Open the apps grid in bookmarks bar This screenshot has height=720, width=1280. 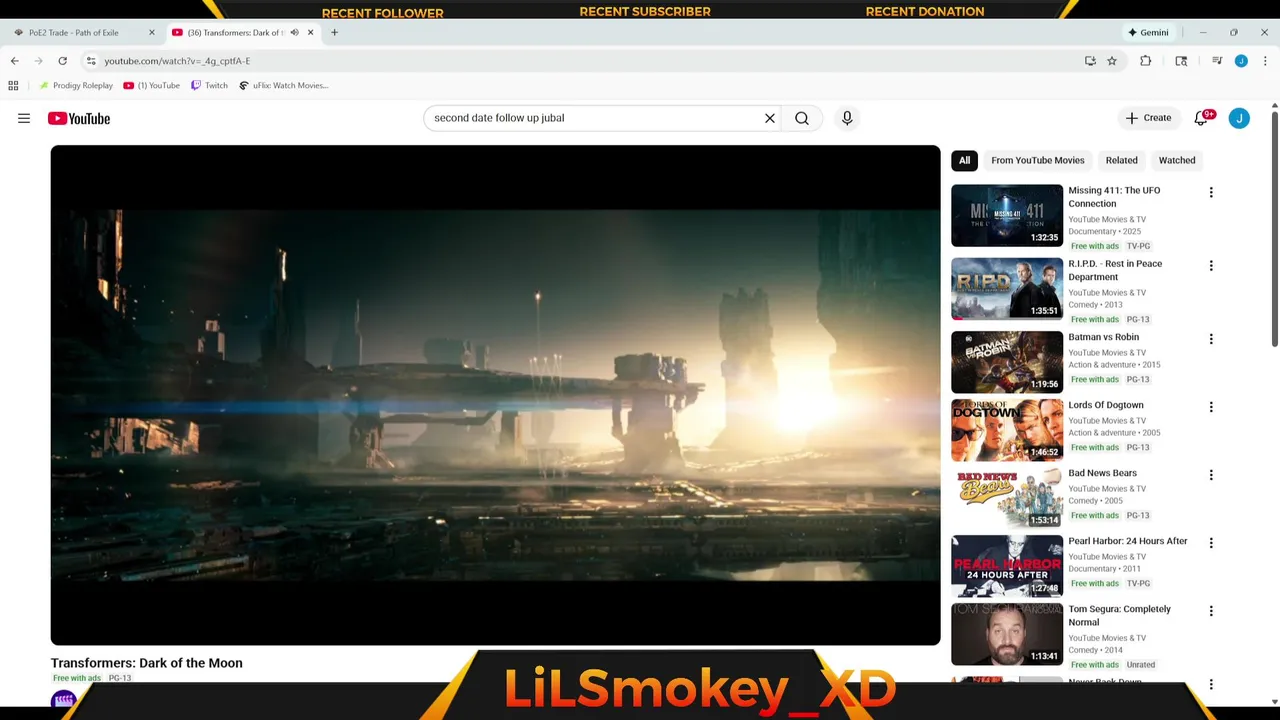click(13, 85)
